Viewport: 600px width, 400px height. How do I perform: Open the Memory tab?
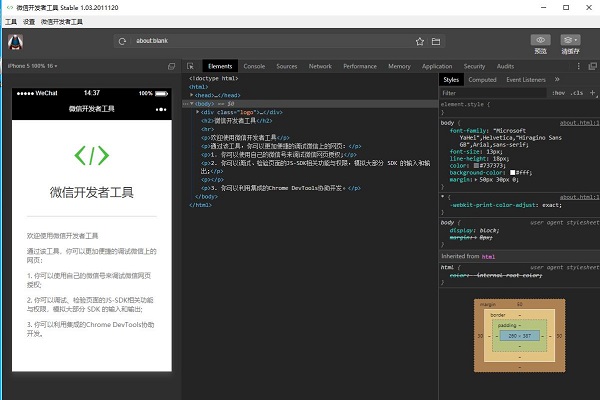(399, 66)
